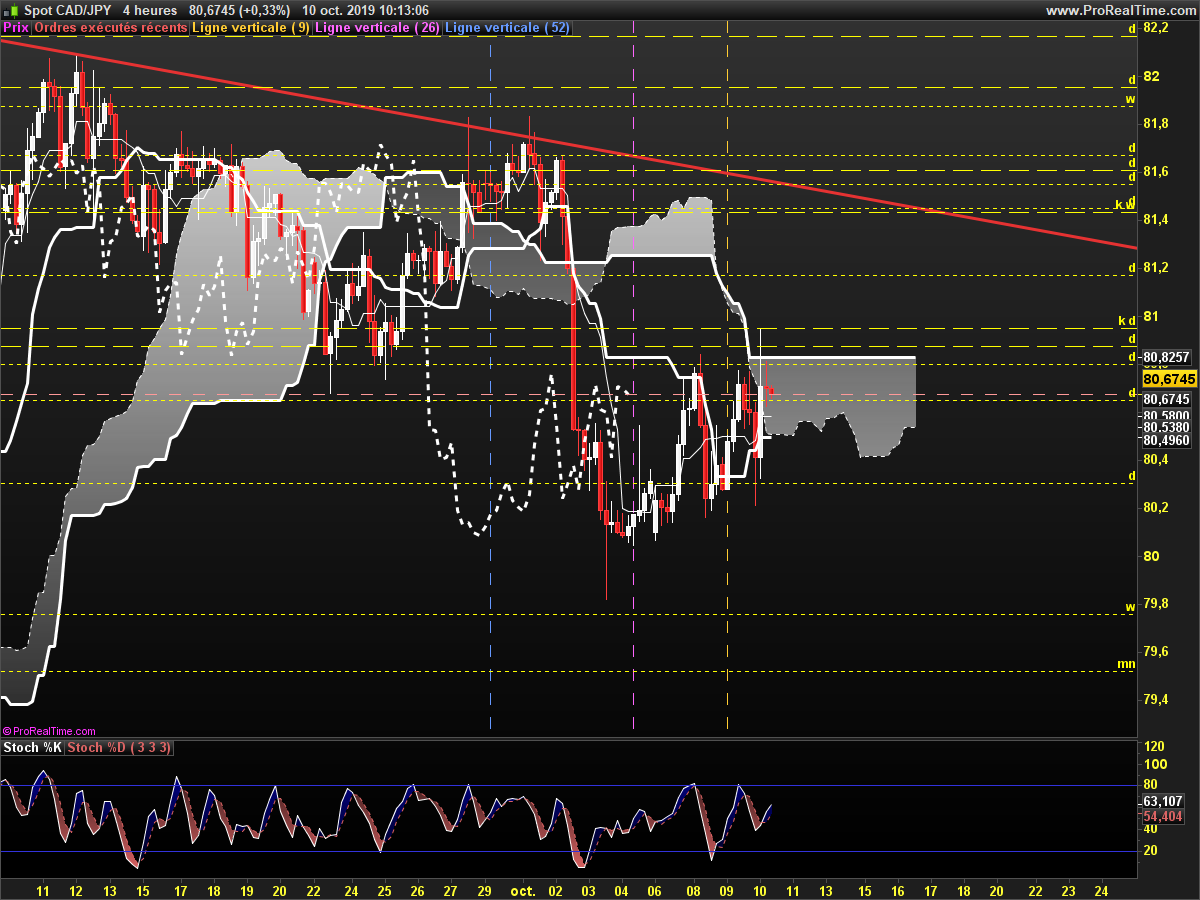Click the 23 date axis label
1200x900 pixels.
(x=1068, y=889)
